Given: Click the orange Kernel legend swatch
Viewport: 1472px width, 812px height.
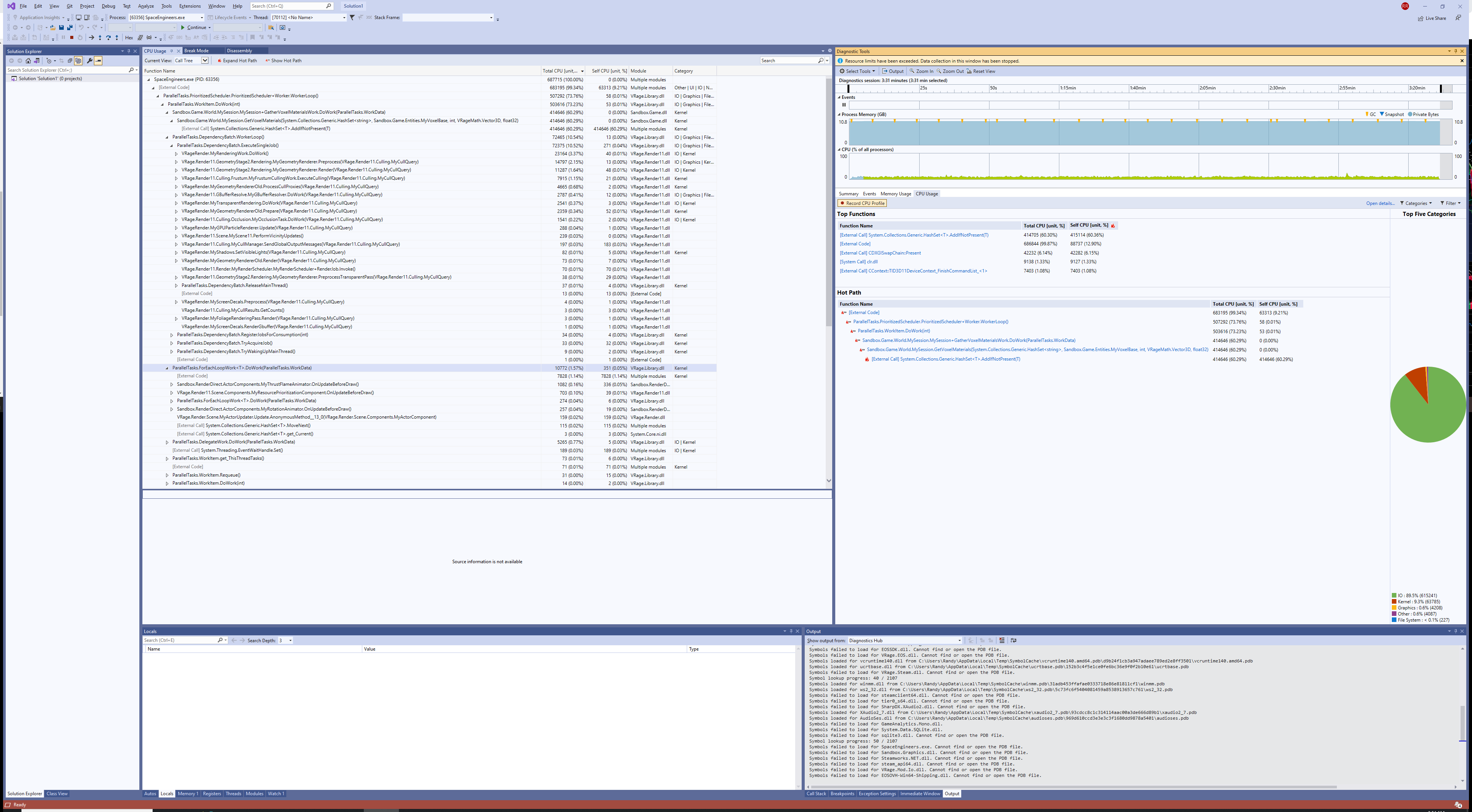Looking at the screenshot, I should coord(1394,602).
